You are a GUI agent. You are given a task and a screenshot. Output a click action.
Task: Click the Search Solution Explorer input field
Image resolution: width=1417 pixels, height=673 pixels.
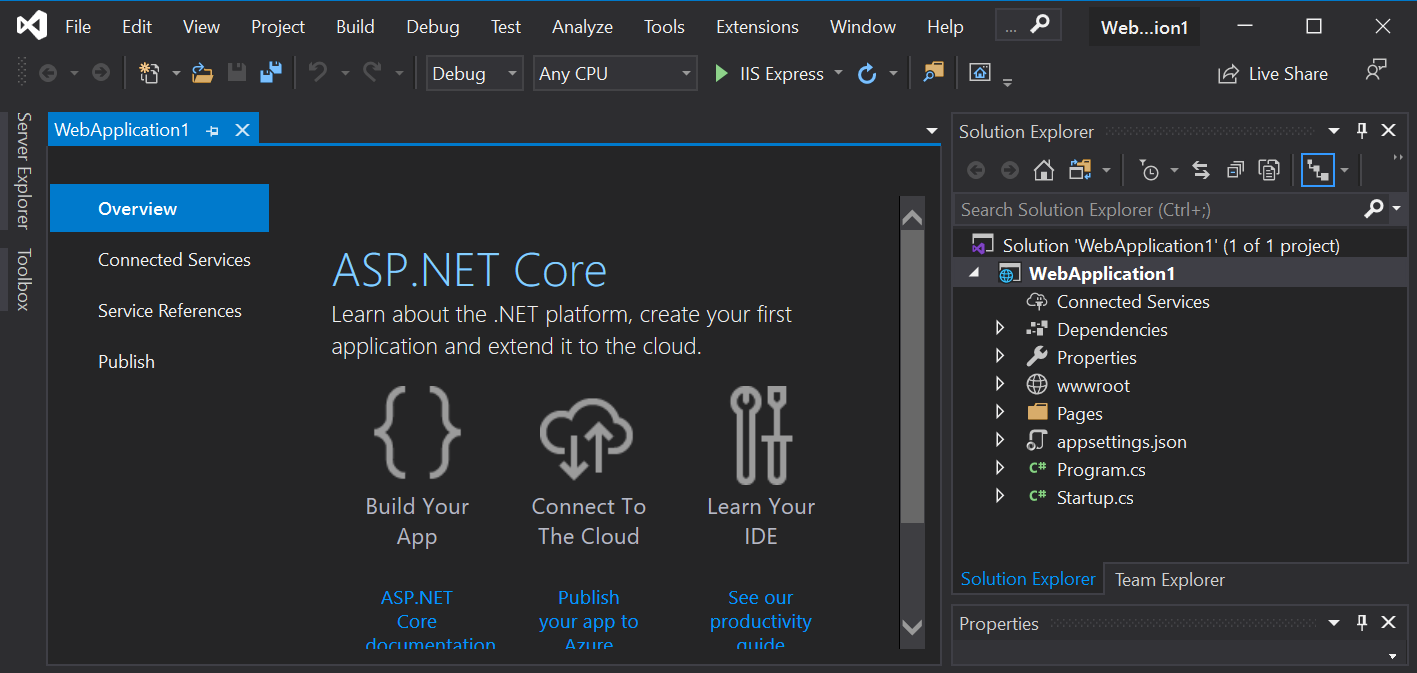pos(1158,209)
